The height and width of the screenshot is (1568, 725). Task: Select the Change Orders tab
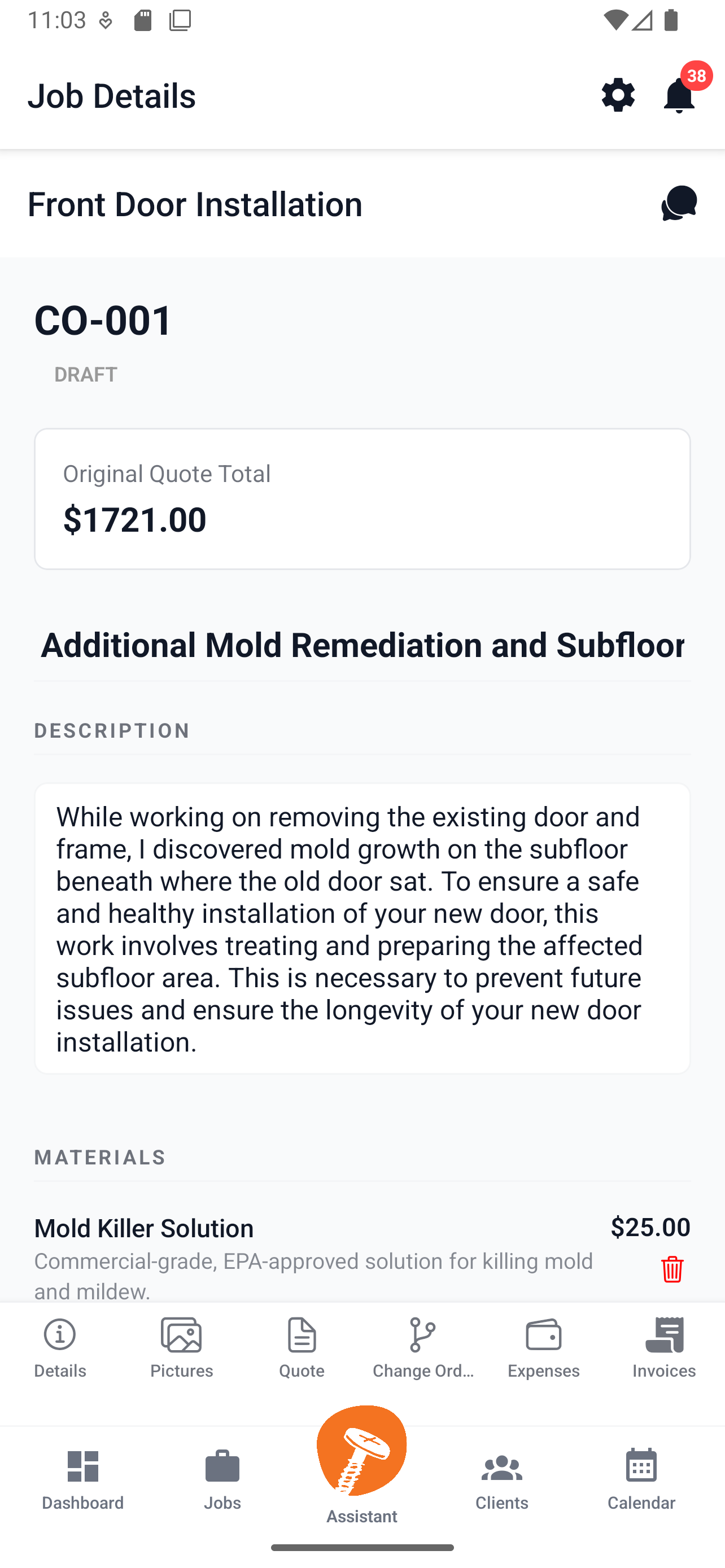point(422,1347)
